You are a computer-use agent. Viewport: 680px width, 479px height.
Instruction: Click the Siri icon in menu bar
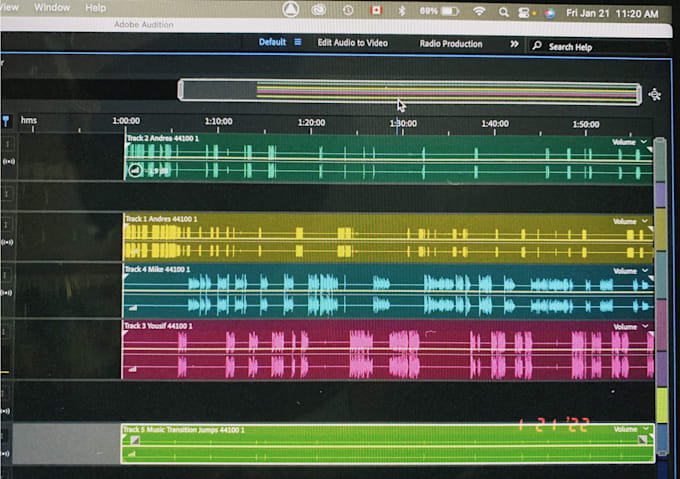tap(549, 13)
